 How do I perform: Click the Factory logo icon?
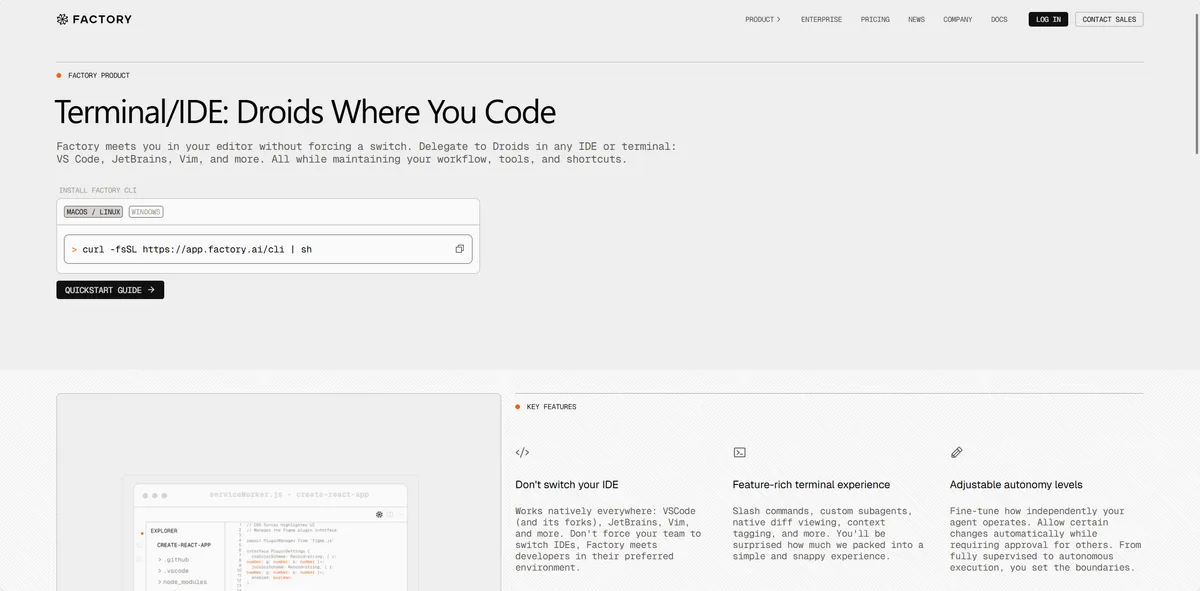(x=60, y=18)
